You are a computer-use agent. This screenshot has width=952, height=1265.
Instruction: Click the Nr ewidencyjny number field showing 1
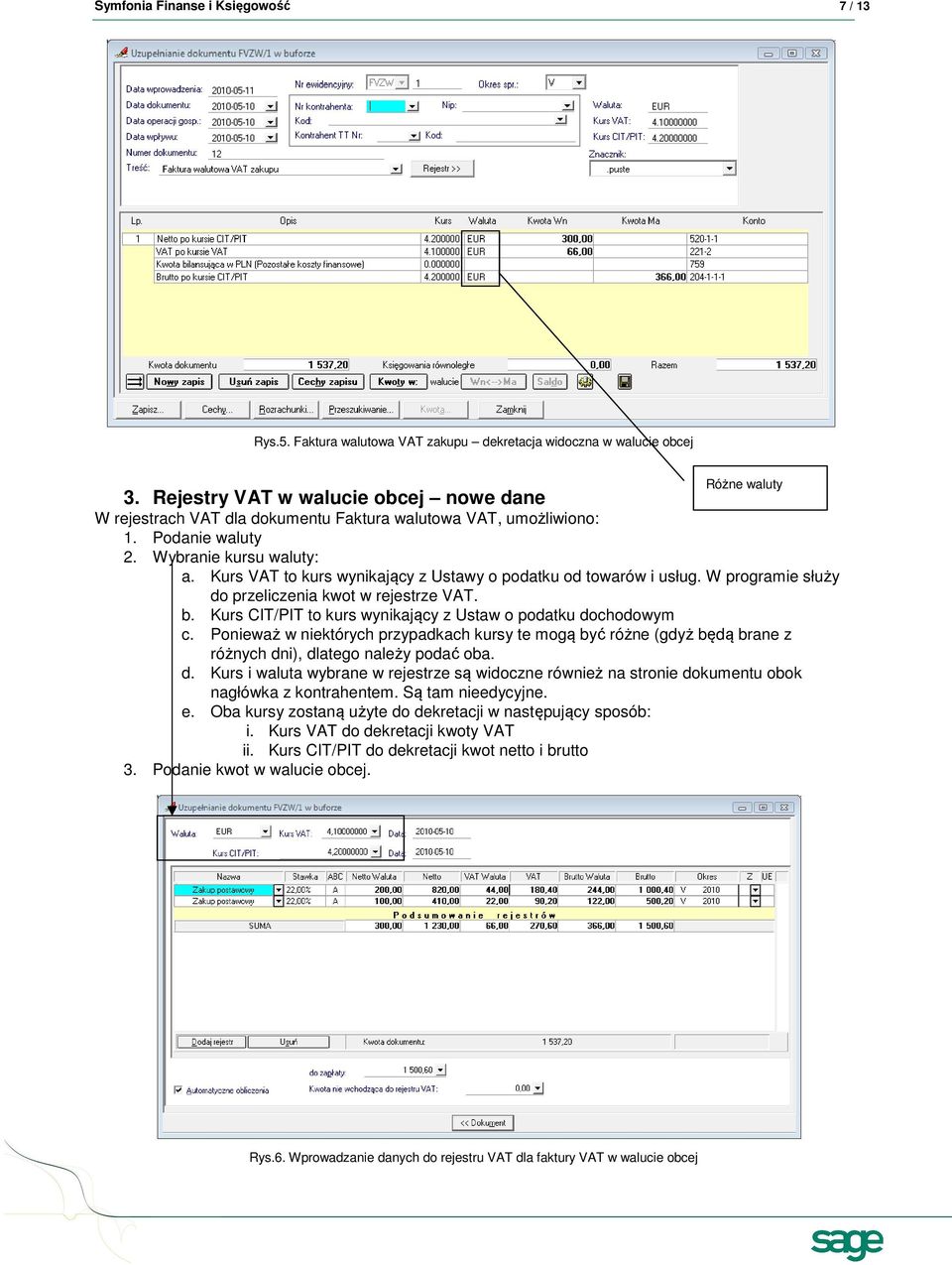436,83
